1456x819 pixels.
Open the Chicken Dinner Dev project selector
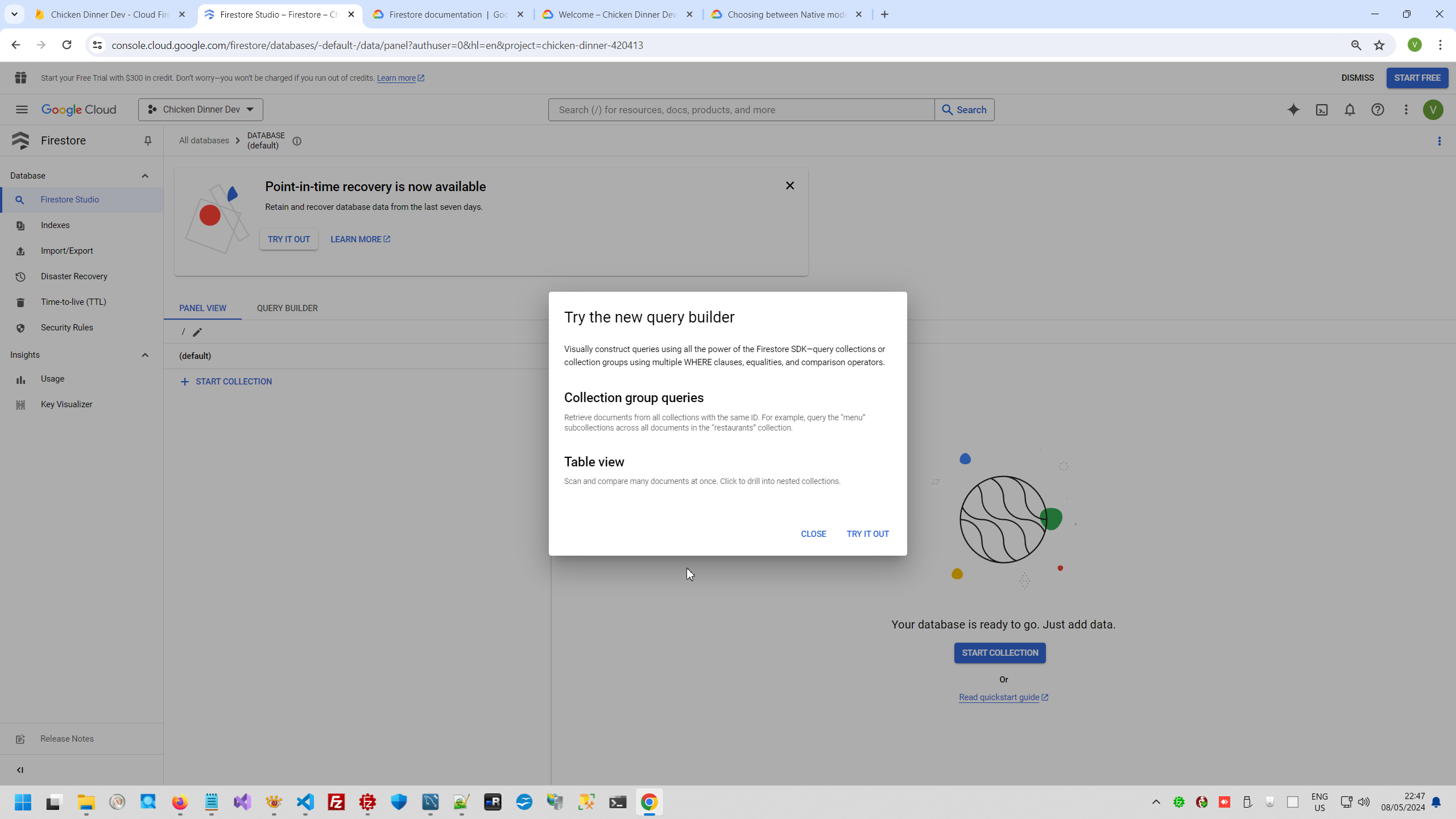coord(201,110)
